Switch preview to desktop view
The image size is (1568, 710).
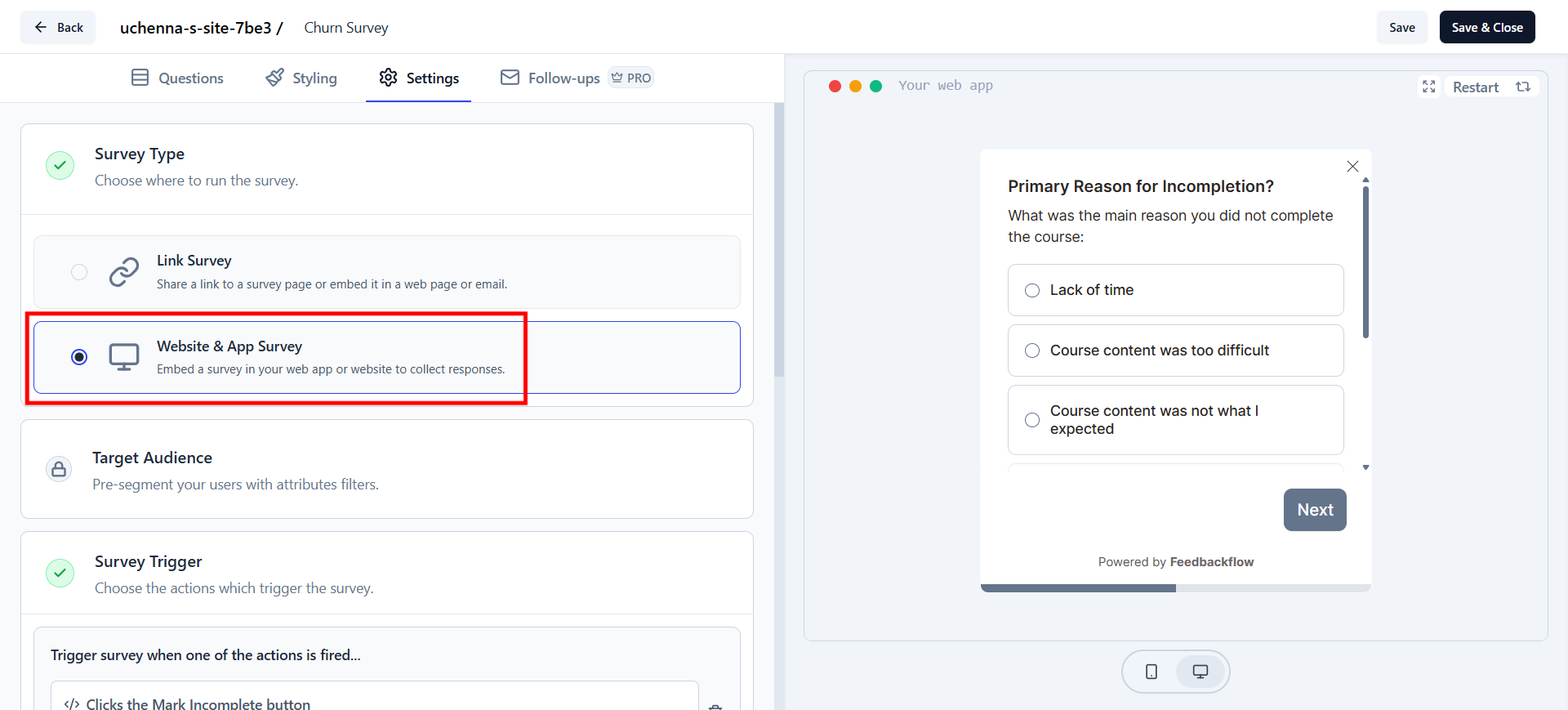pos(1200,672)
